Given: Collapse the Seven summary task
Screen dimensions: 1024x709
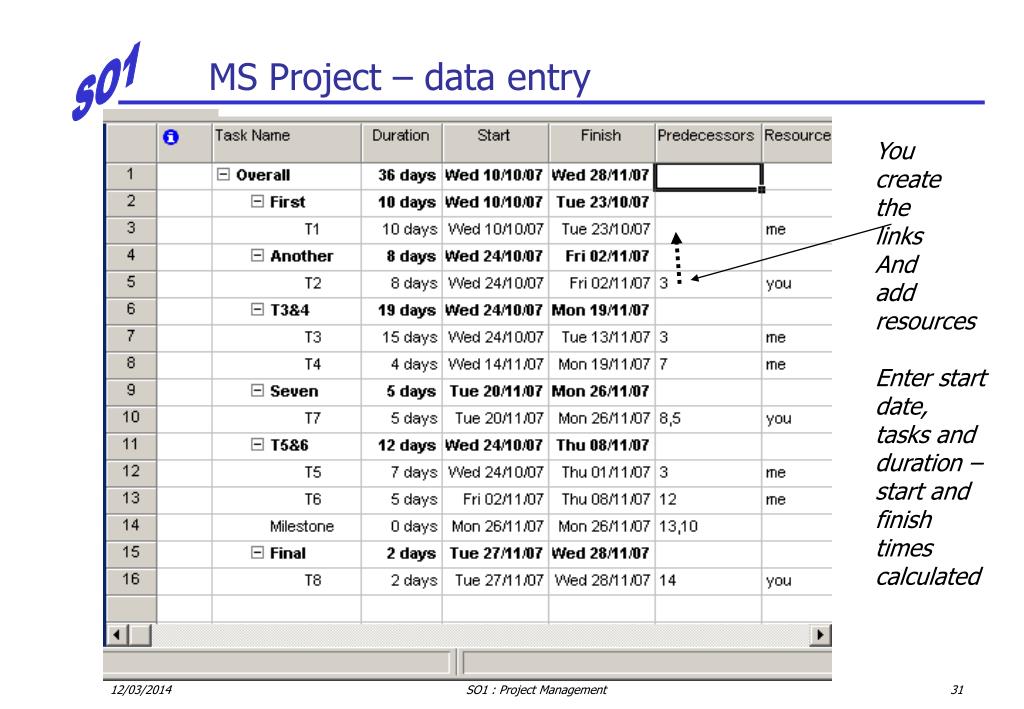Looking at the screenshot, I should click(257, 390).
